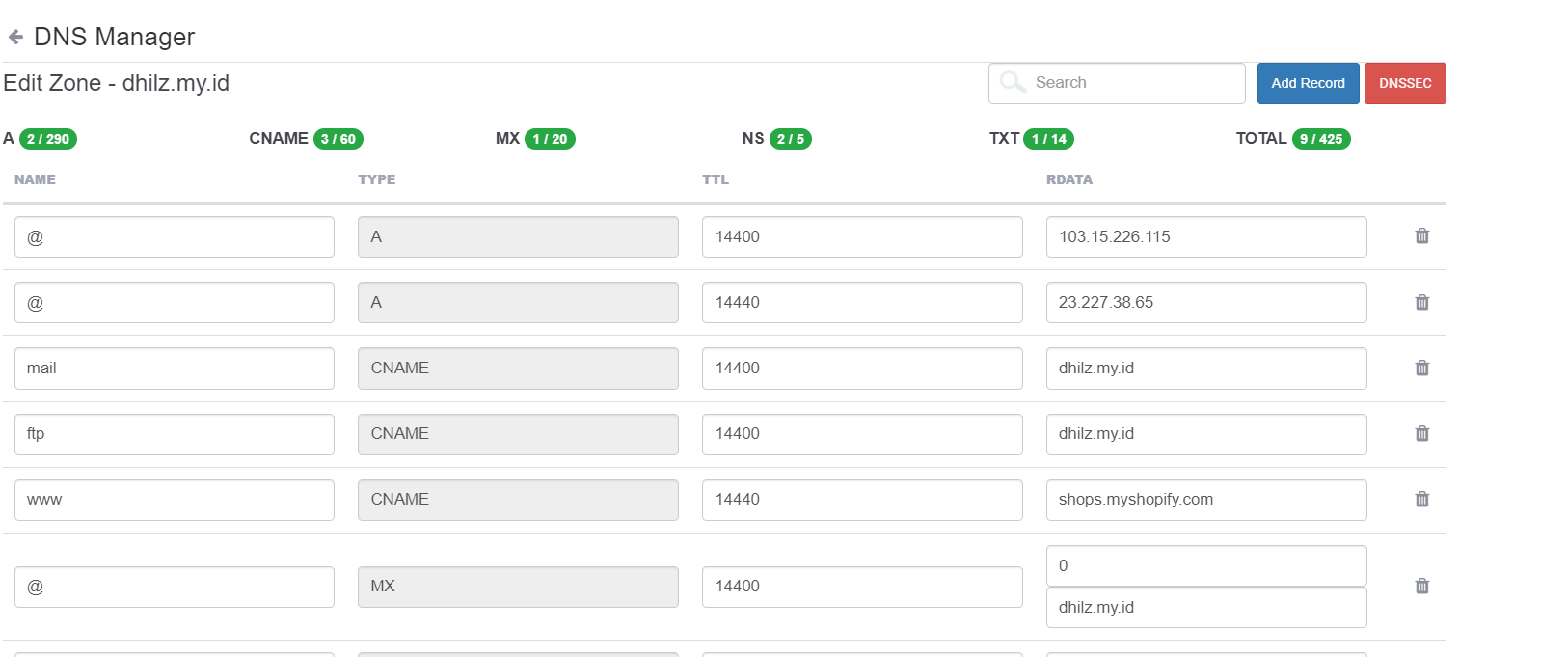Viewport: 1568px width, 657px height.
Task: Edit MX priority field showing 0
Action: coord(1206,565)
